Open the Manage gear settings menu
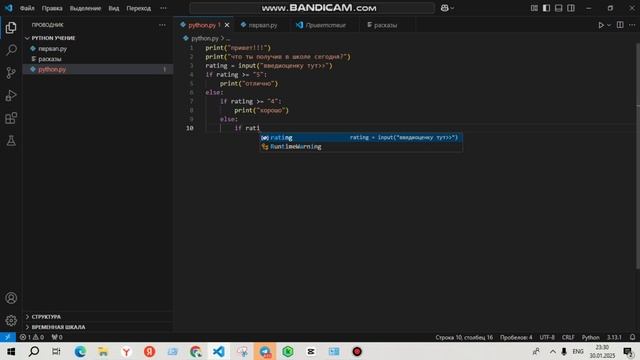 (11, 320)
